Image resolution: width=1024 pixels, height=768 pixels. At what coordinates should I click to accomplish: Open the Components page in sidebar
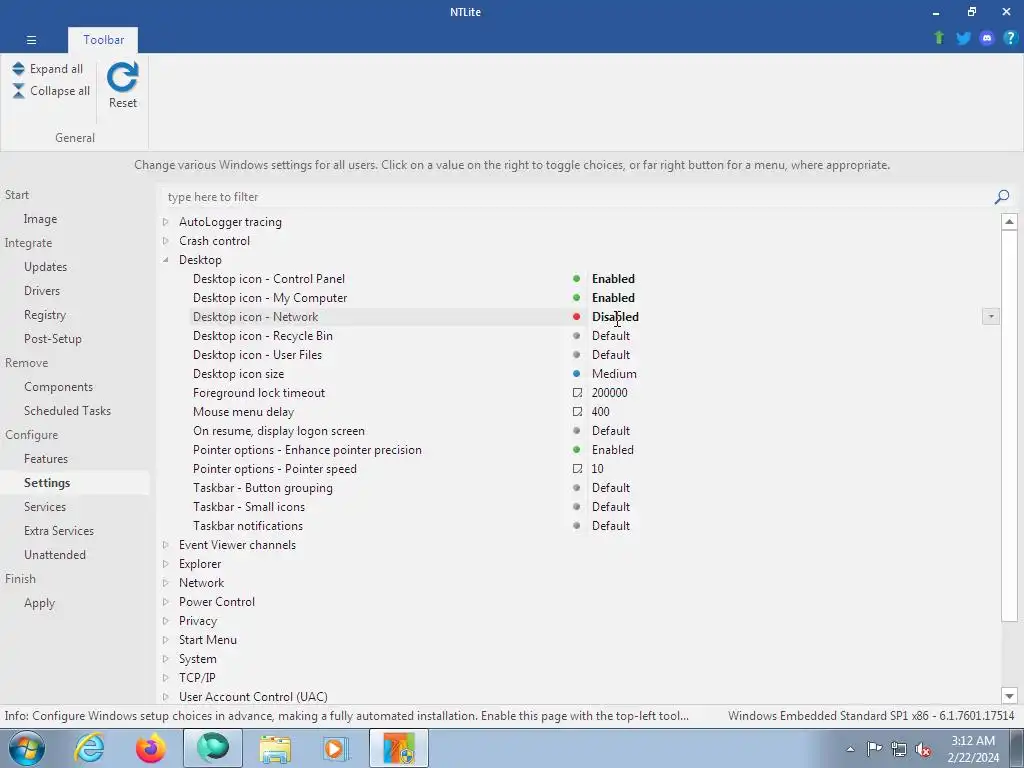(x=58, y=387)
